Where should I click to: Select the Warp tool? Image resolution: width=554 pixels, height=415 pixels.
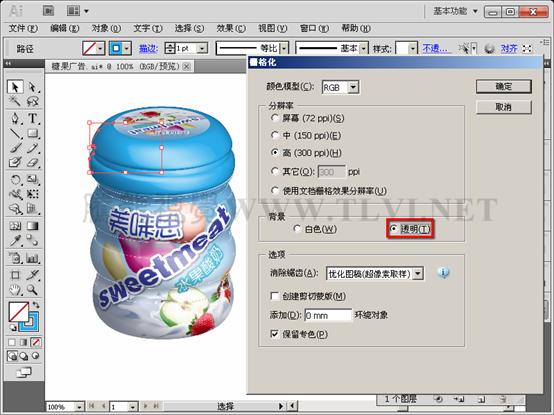click(15, 194)
